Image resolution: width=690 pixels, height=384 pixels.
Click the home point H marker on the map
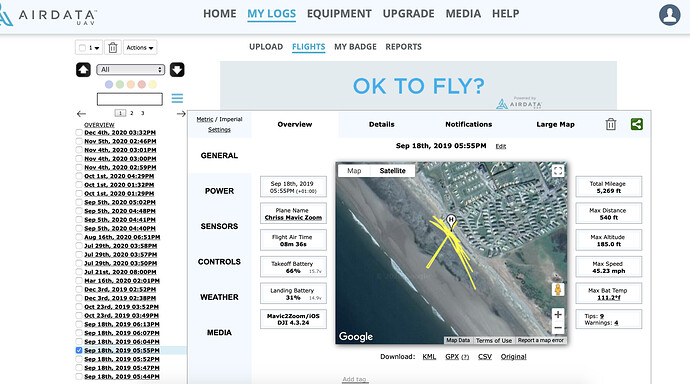tap(451, 221)
